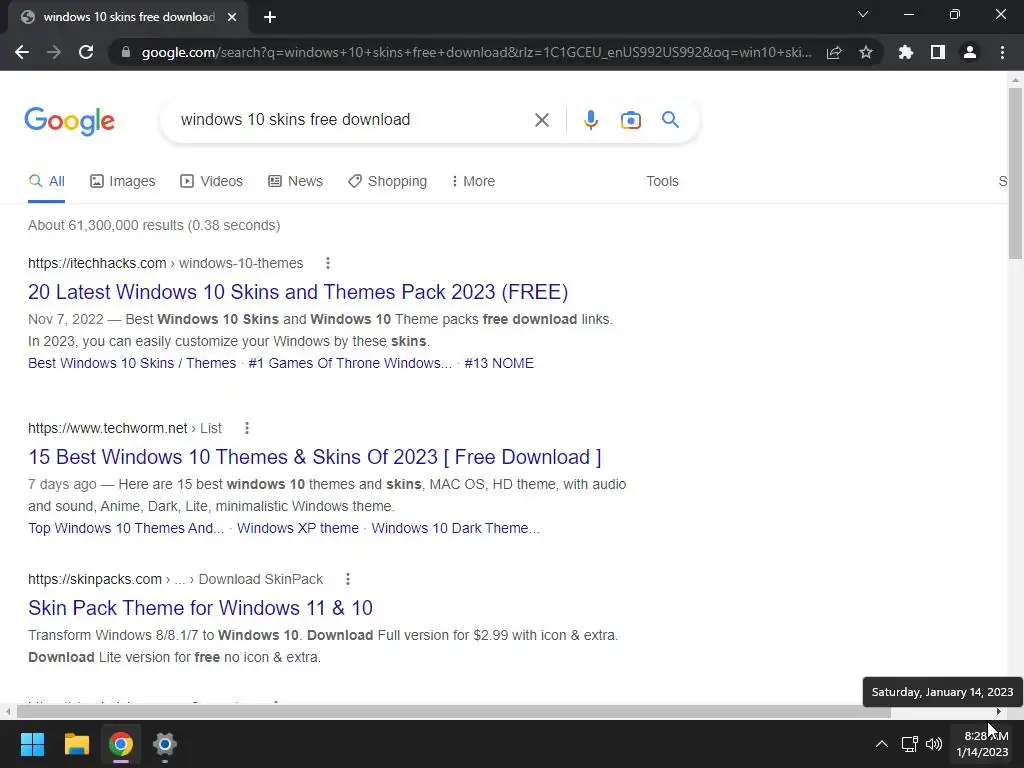Select the All results tab
This screenshot has width=1024, height=768.
point(46,181)
